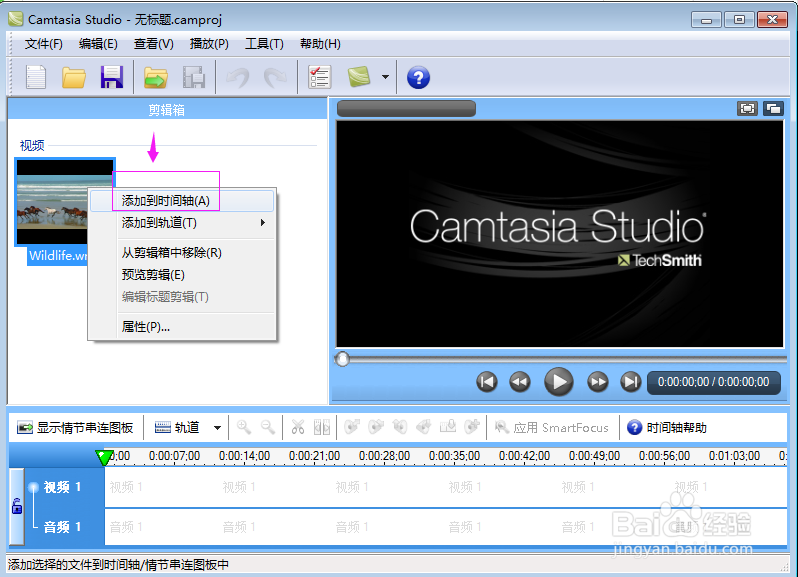Click the greyed Produce video film-floppy icon
The image size is (798, 577).
(194, 77)
